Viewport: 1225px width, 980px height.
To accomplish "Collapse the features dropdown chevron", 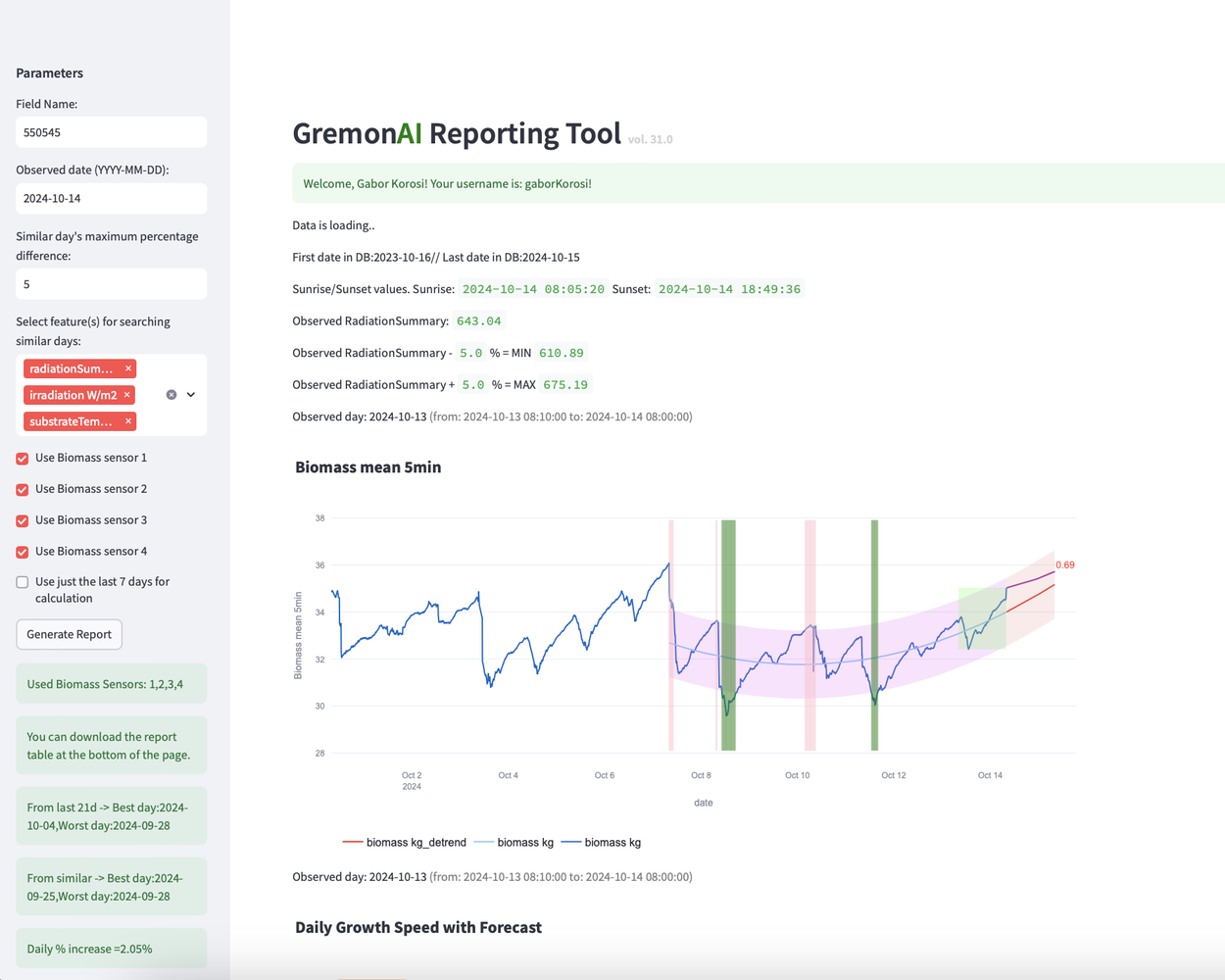I will [x=192, y=394].
